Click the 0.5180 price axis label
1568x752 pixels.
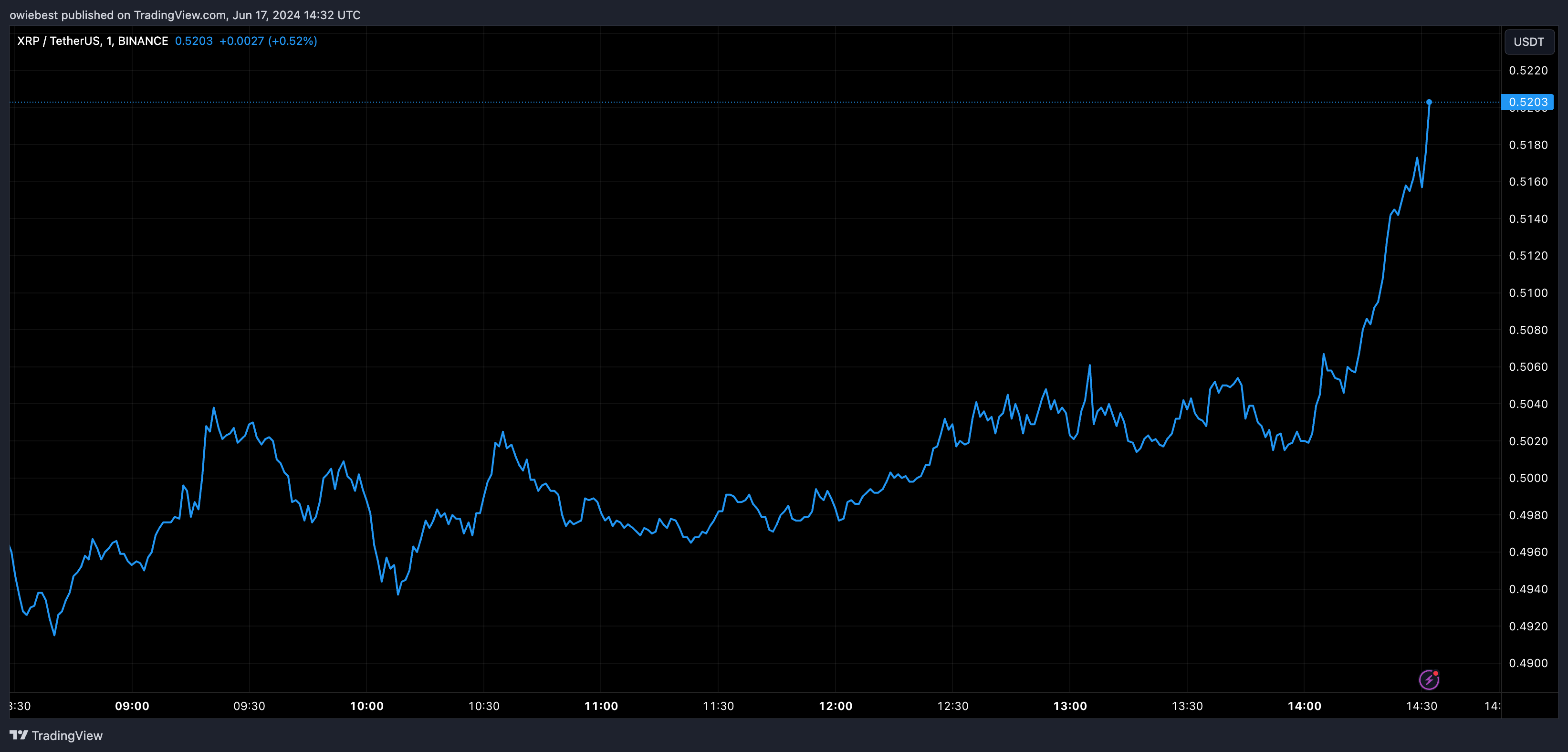1528,145
